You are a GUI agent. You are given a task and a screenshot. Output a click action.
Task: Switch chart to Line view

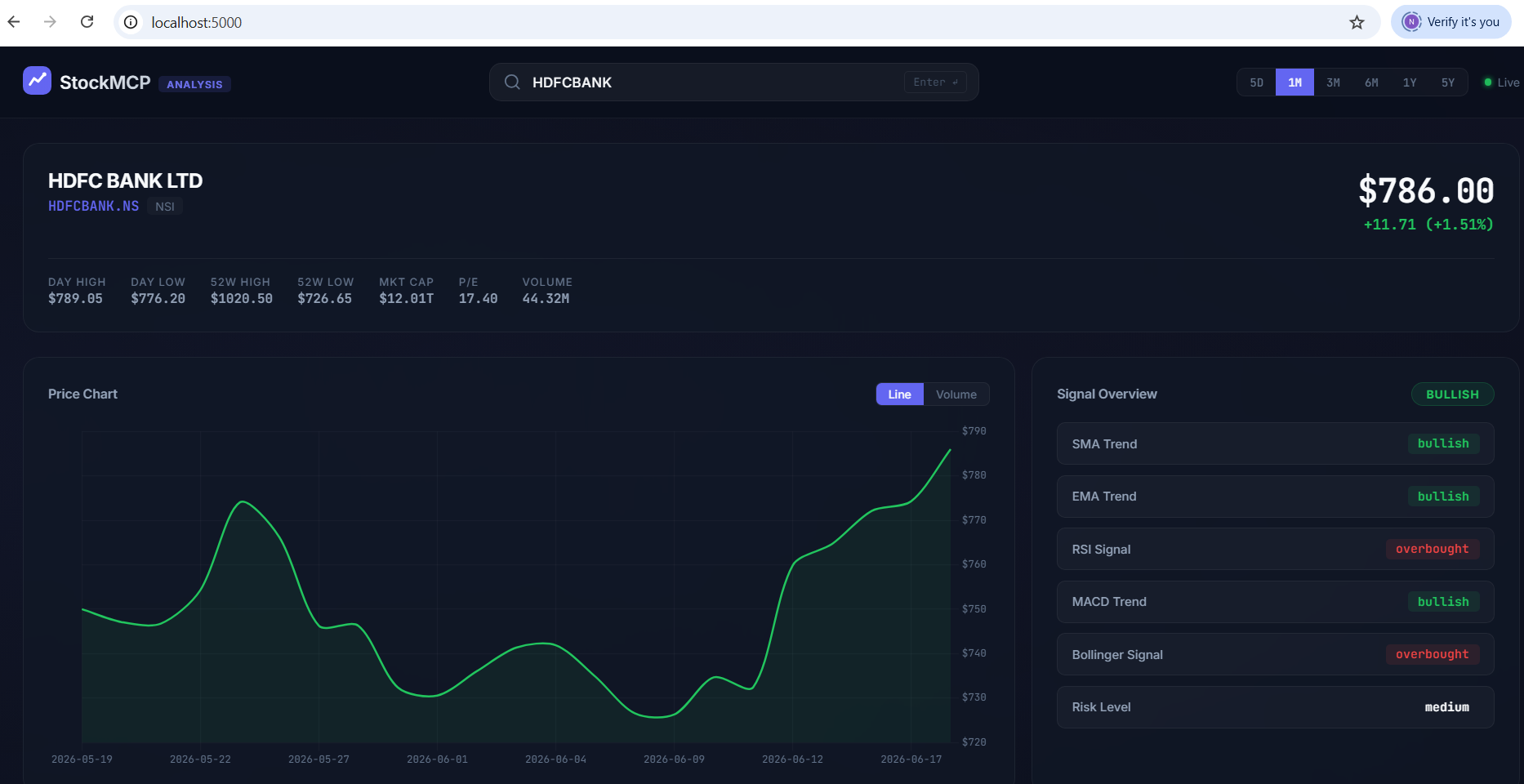pyautogui.click(x=899, y=394)
